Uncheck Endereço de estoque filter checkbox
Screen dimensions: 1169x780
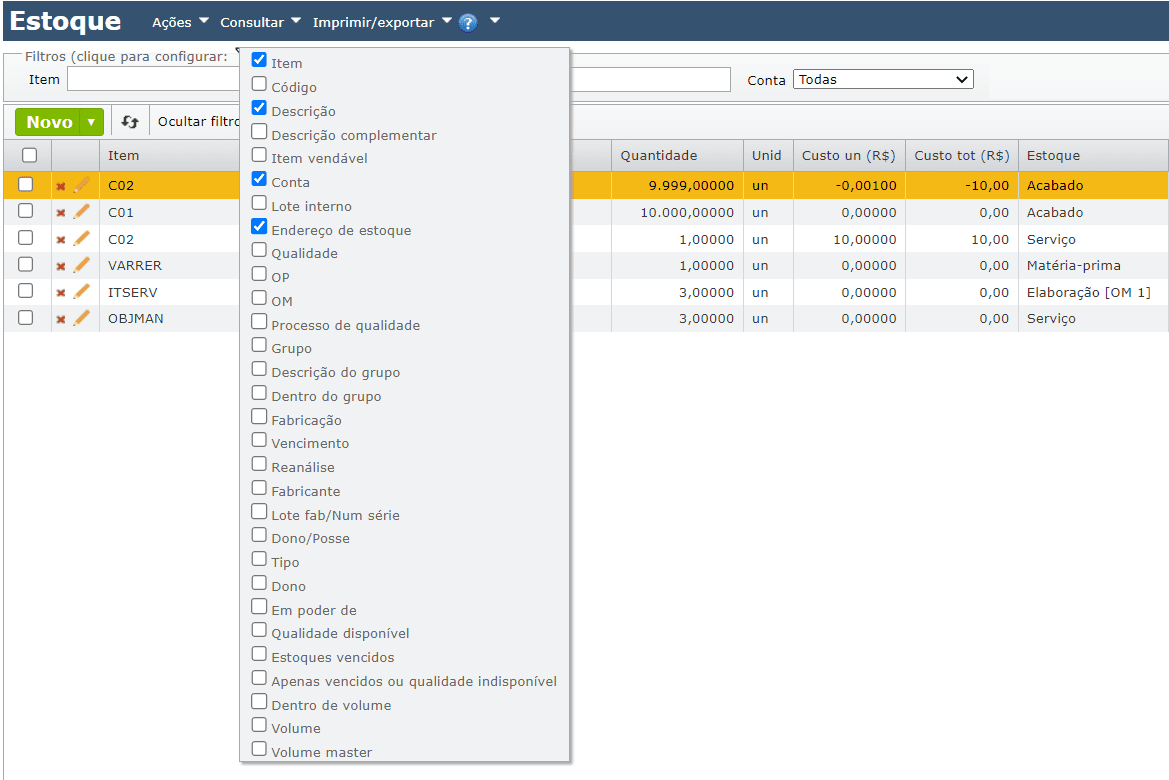pyautogui.click(x=259, y=226)
